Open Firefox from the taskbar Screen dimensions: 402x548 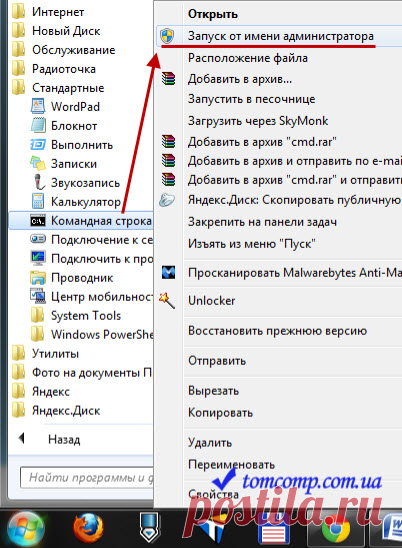[88, 529]
